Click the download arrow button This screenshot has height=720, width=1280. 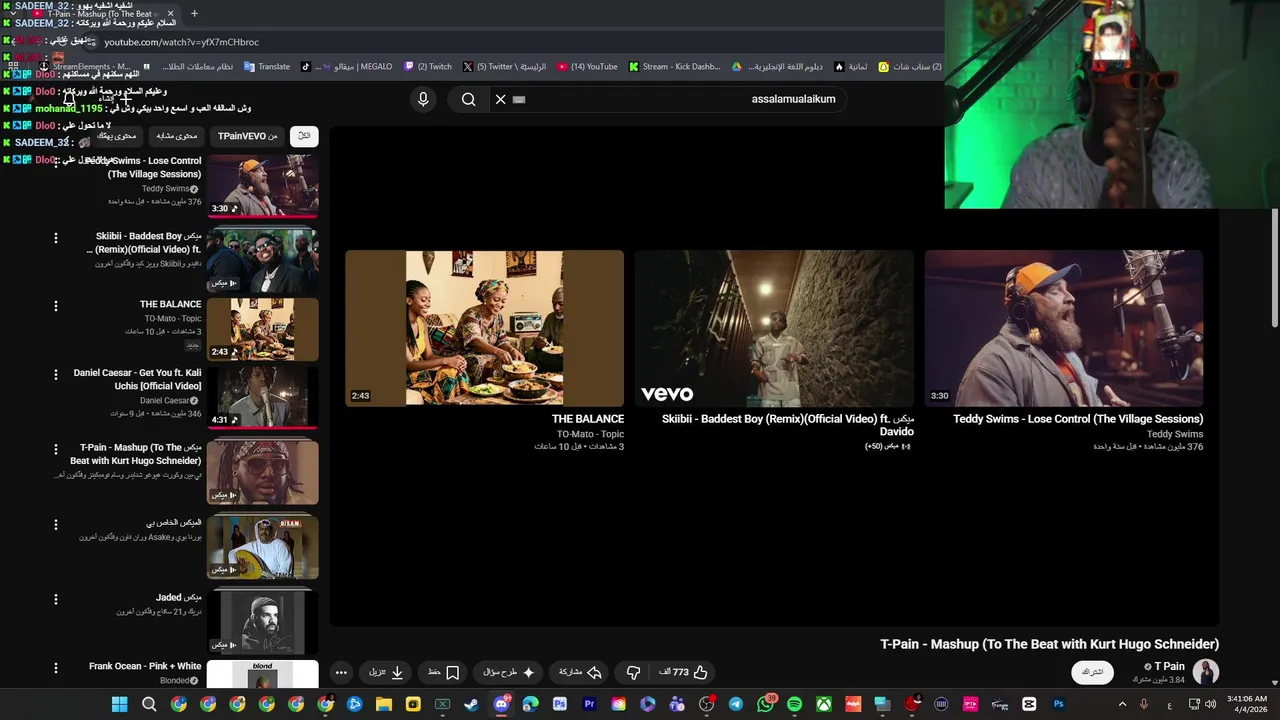coord(386,672)
